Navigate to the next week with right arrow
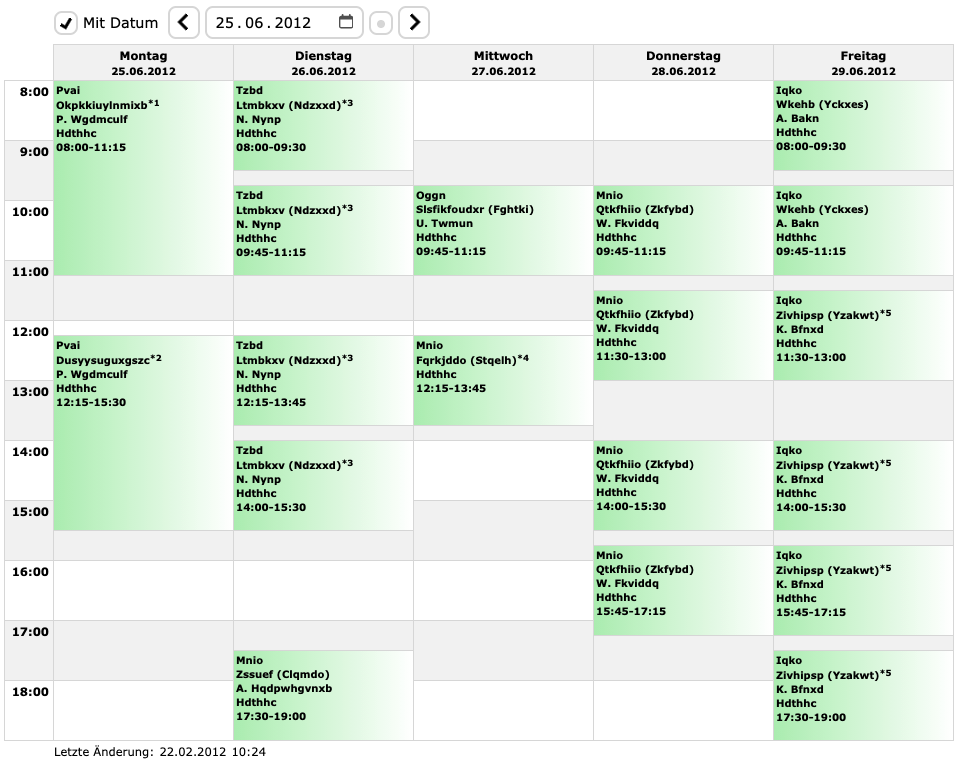962x760 pixels. coord(414,22)
